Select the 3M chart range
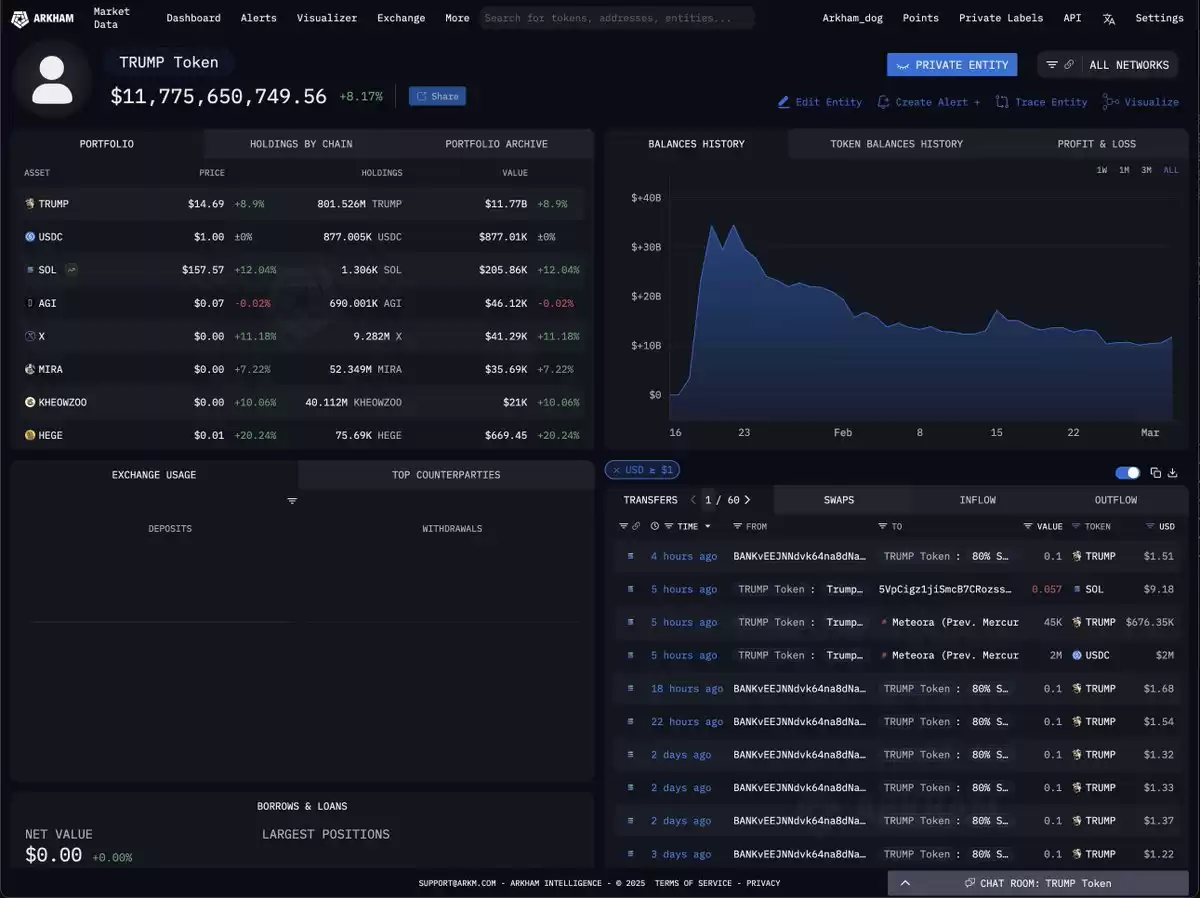1200x898 pixels. [x=1146, y=170]
